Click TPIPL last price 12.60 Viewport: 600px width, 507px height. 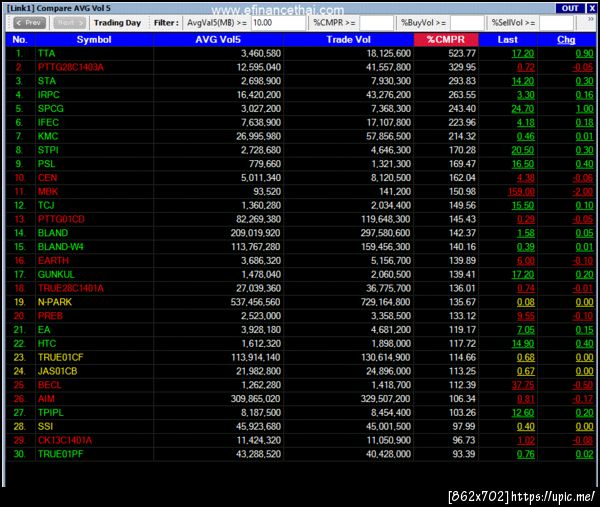pyautogui.click(x=523, y=412)
